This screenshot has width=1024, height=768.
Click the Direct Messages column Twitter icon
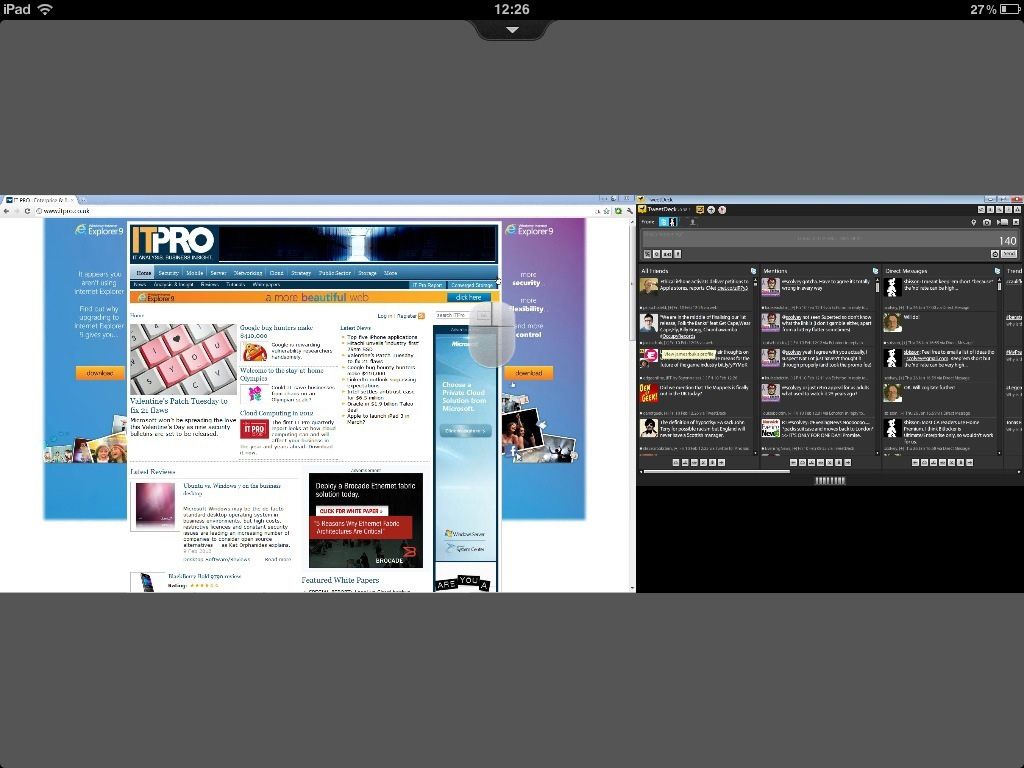click(997, 270)
